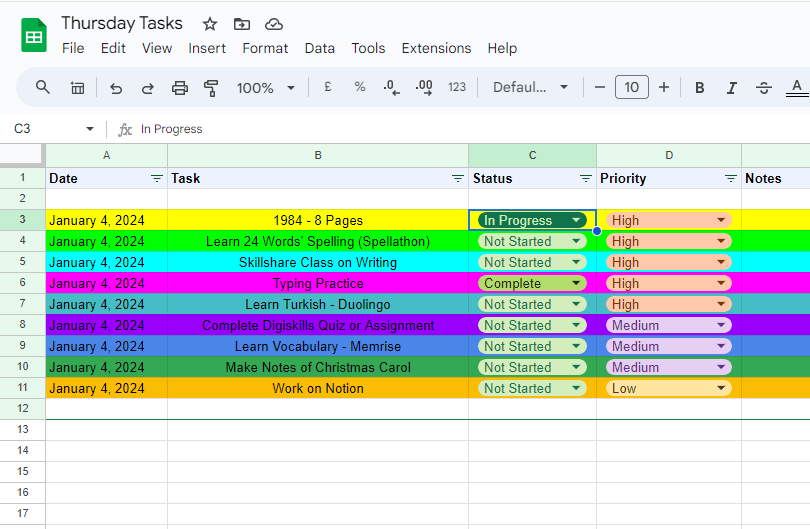Open the Format menu
This screenshot has width=810, height=529.
(x=265, y=48)
